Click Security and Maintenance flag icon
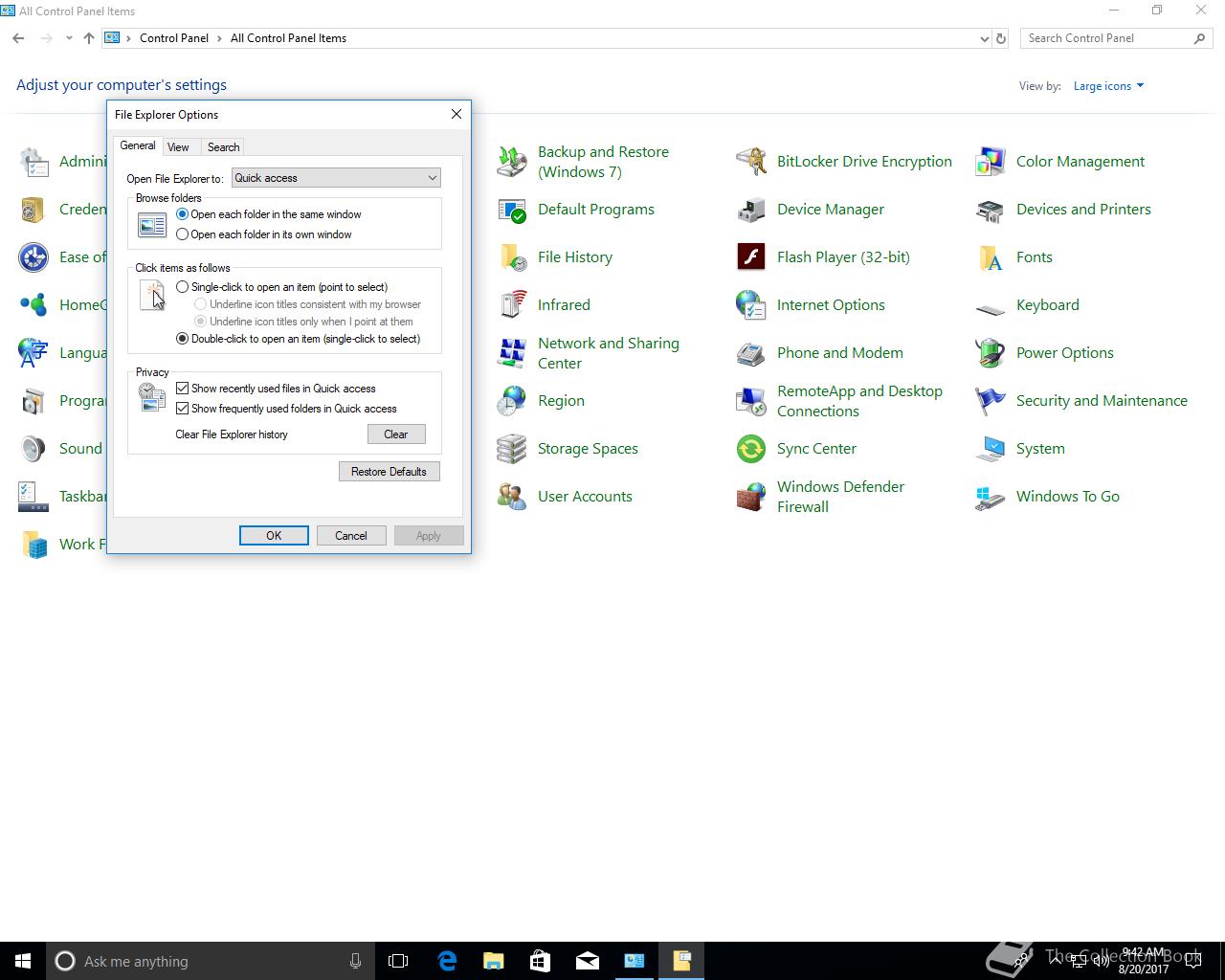 pyautogui.click(x=991, y=401)
